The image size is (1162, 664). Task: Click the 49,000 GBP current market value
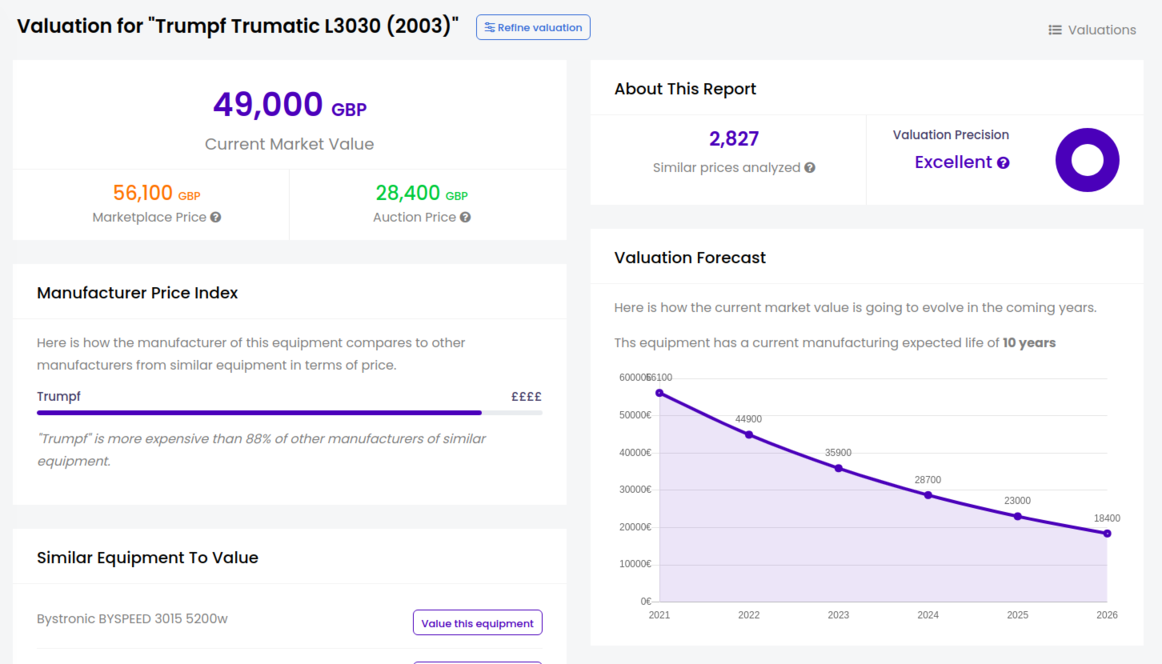click(x=289, y=105)
